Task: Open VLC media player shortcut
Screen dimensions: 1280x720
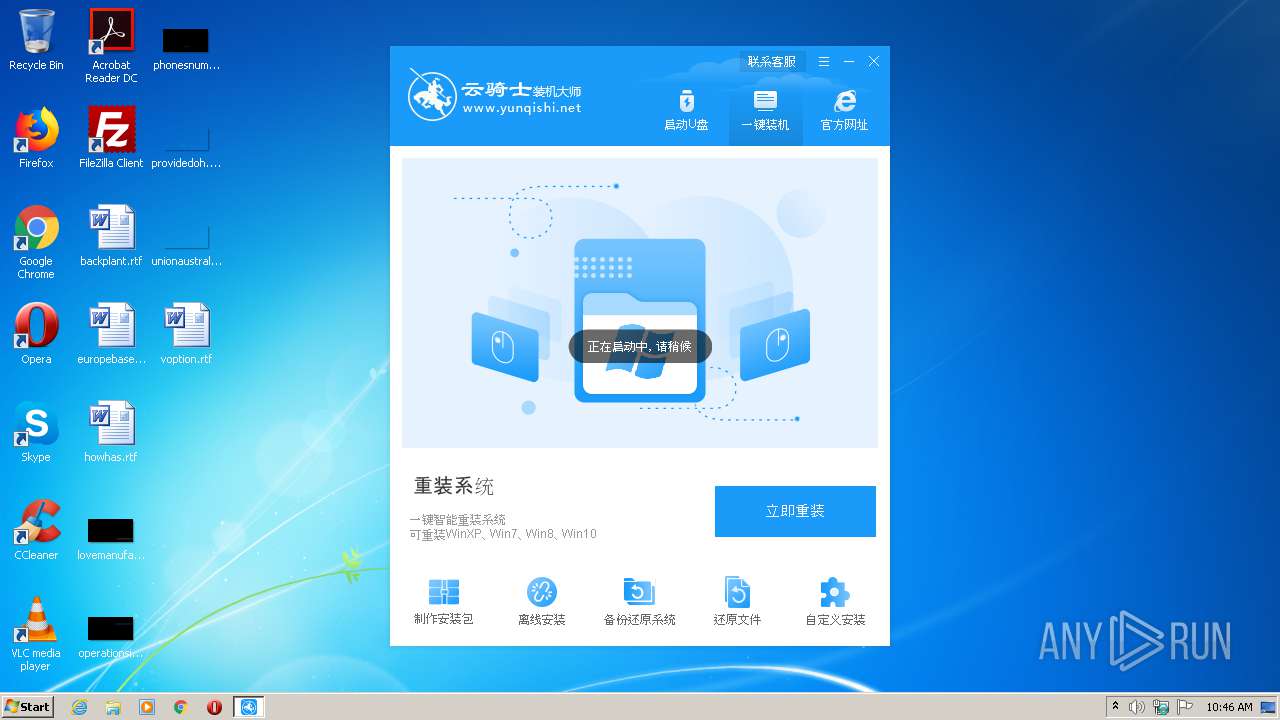Action: click(x=36, y=634)
